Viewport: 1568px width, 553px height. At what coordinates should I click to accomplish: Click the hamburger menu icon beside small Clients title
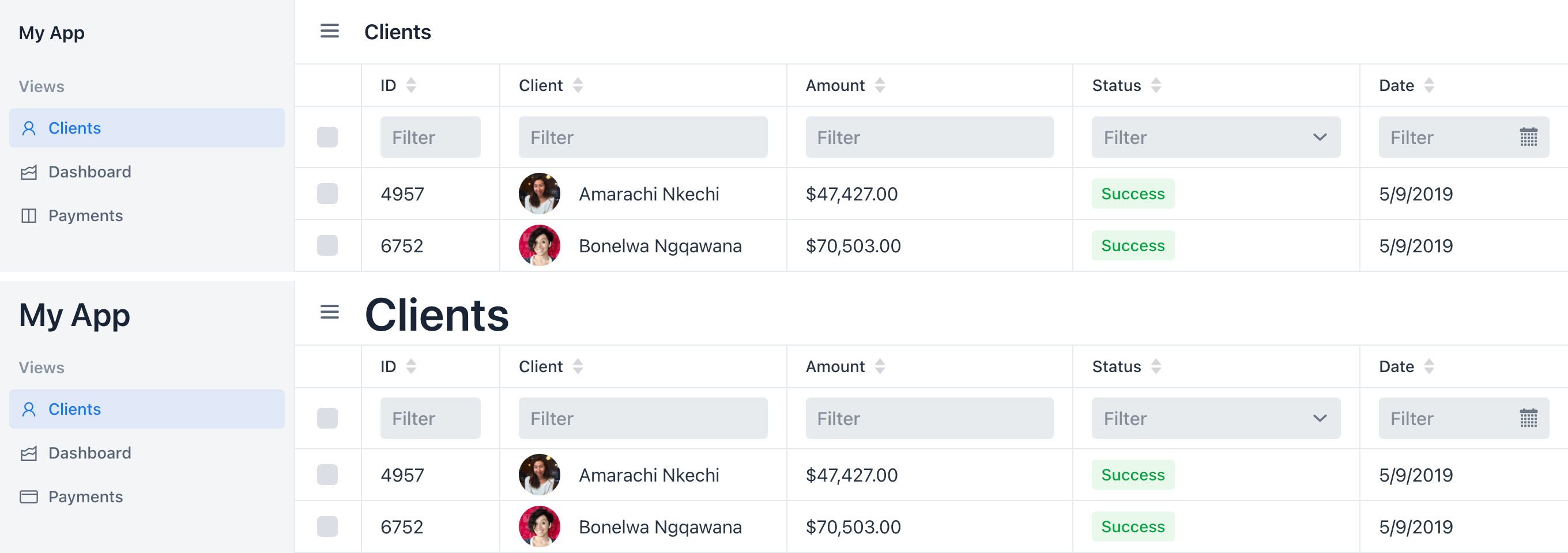point(329,31)
